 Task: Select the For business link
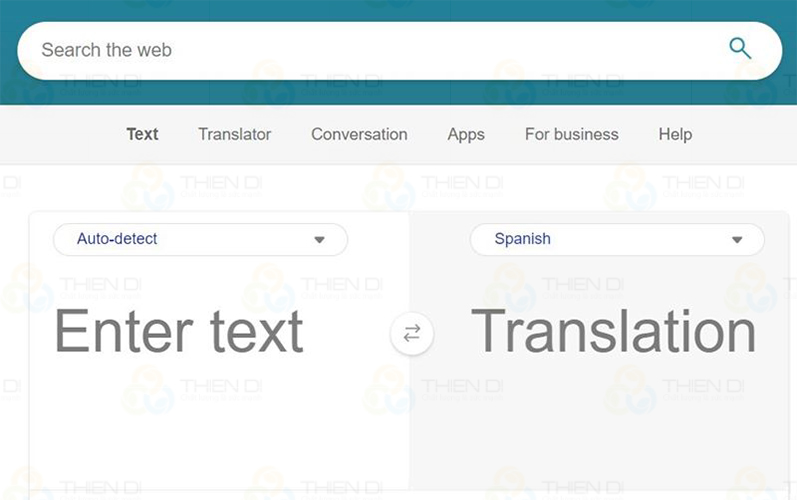[571, 134]
